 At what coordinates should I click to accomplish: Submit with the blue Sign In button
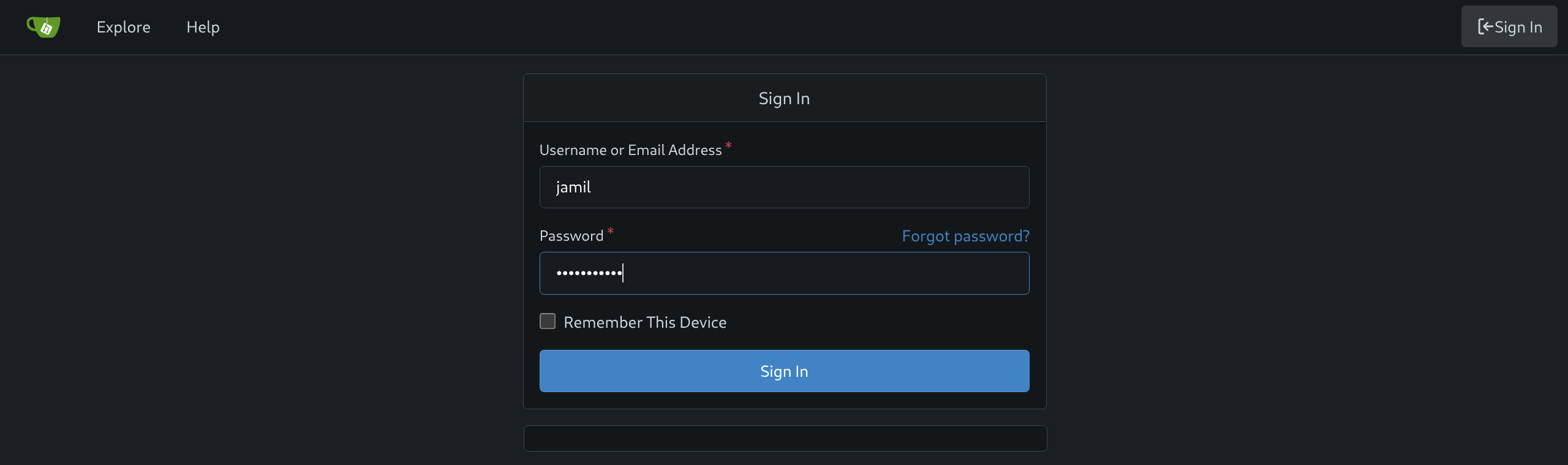point(784,371)
